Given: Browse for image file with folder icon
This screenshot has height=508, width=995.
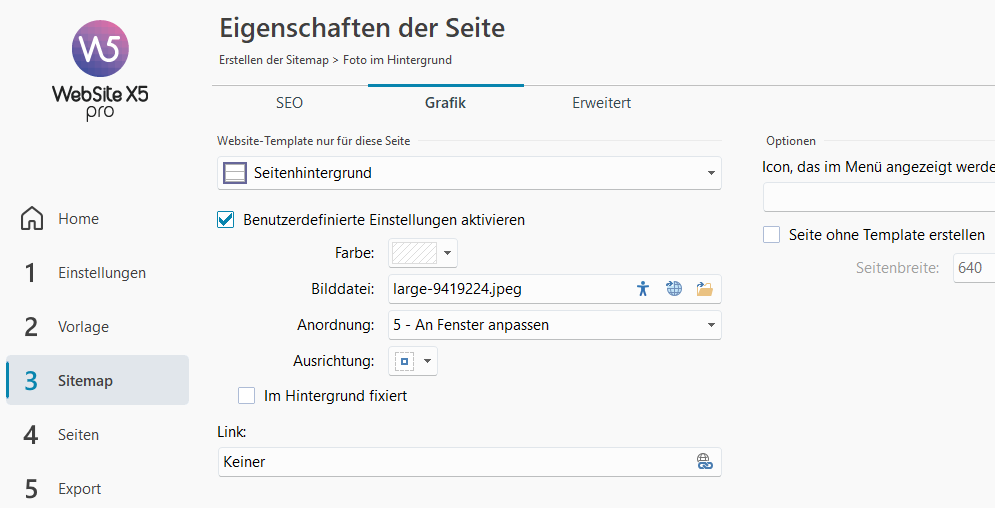Looking at the screenshot, I should [705, 289].
